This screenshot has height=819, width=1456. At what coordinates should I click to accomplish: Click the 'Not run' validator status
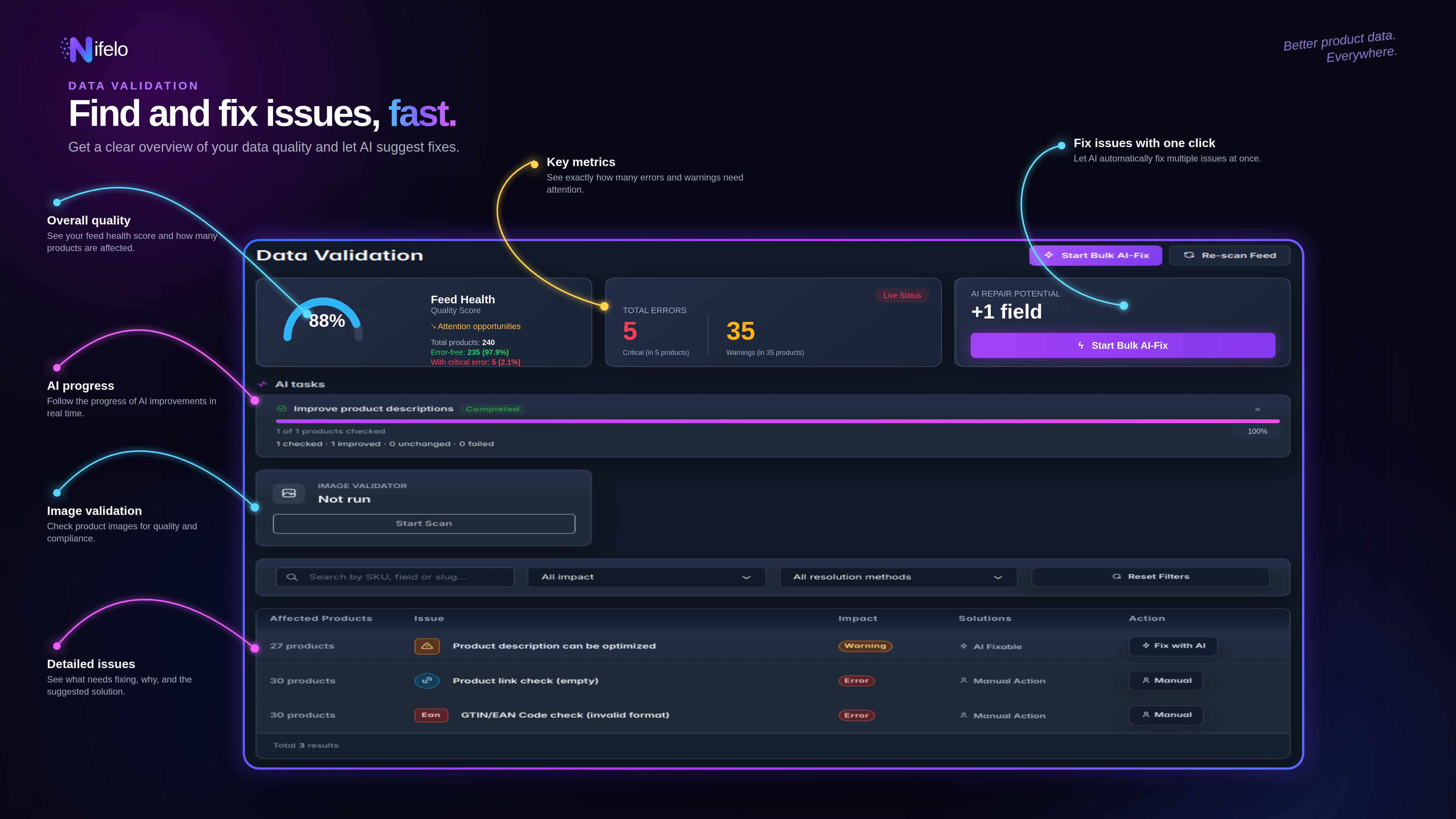[344, 499]
